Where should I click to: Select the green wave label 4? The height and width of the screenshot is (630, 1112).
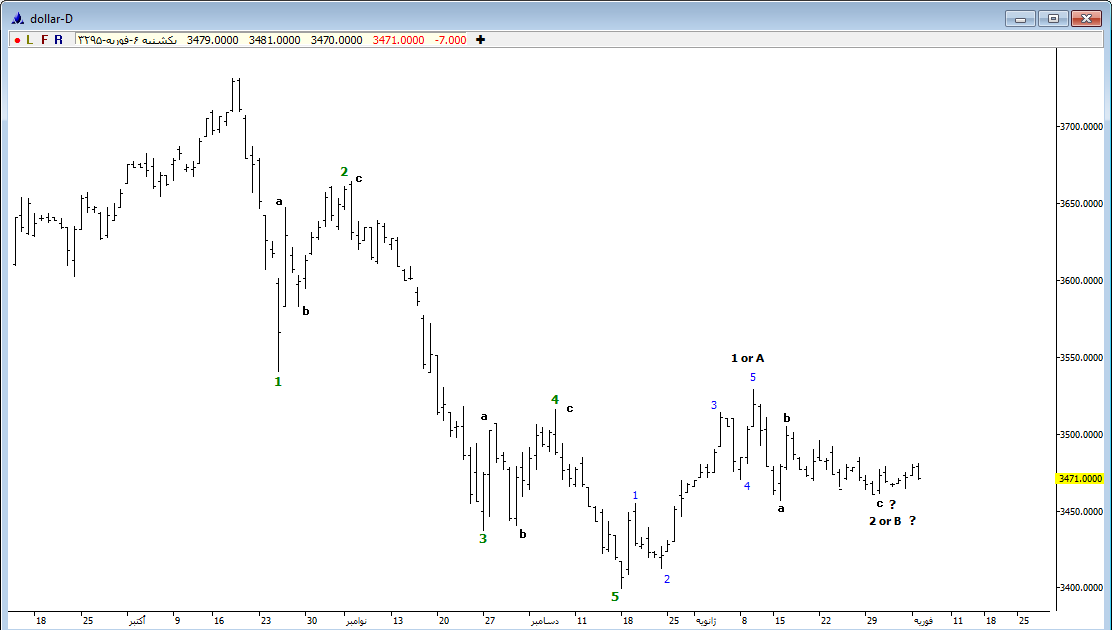pyautogui.click(x=555, y=400)
